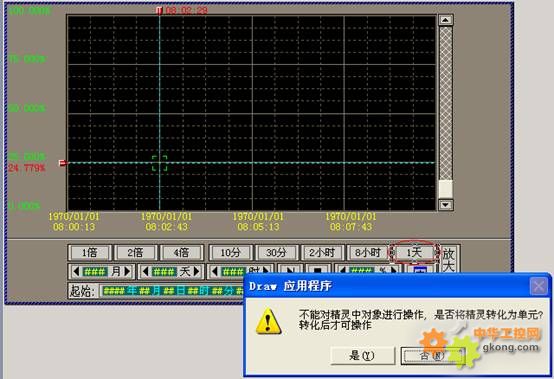Image resolution: width=554 pixels, height=379 pixels.
Task: Set time span to 10分
Action: (x=231, y=253)
